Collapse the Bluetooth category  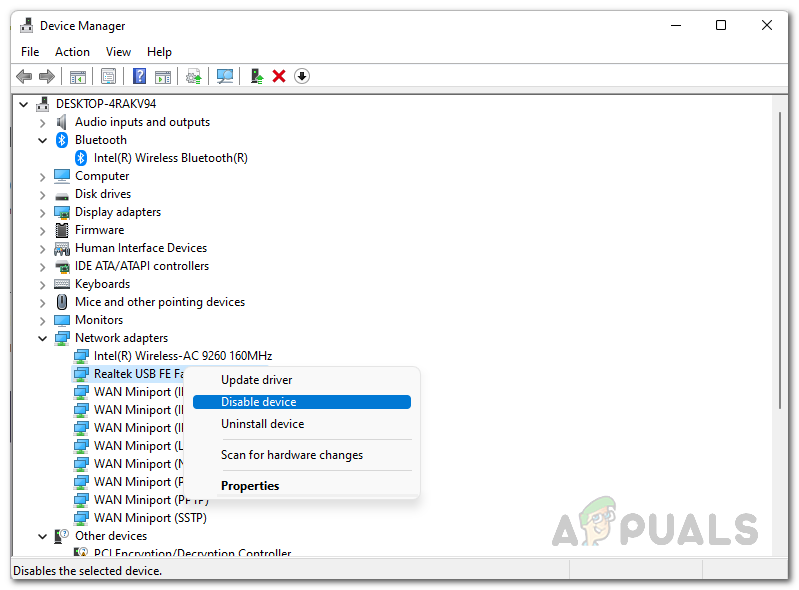(42, 141)
